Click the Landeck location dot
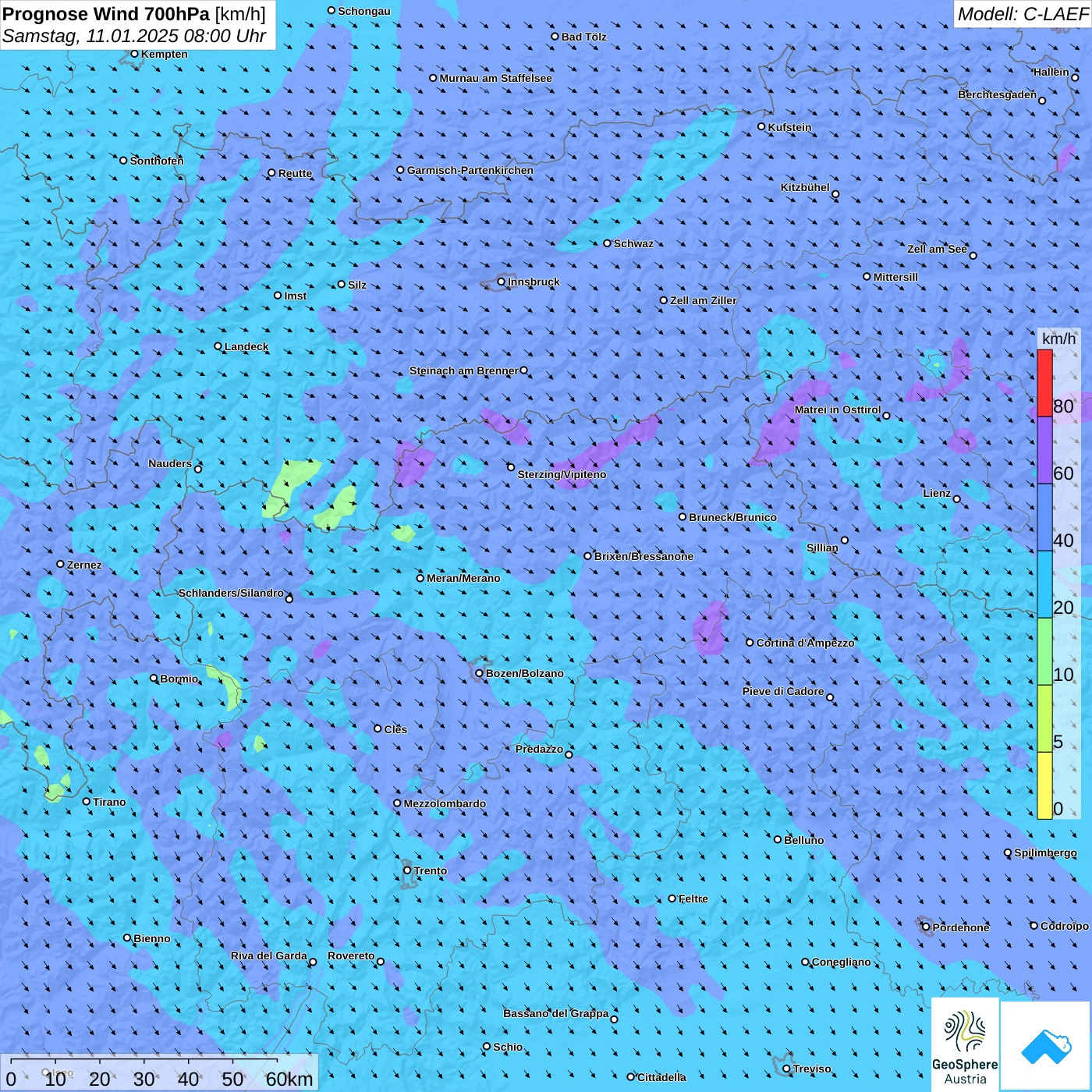 click(x=218, y=346)
